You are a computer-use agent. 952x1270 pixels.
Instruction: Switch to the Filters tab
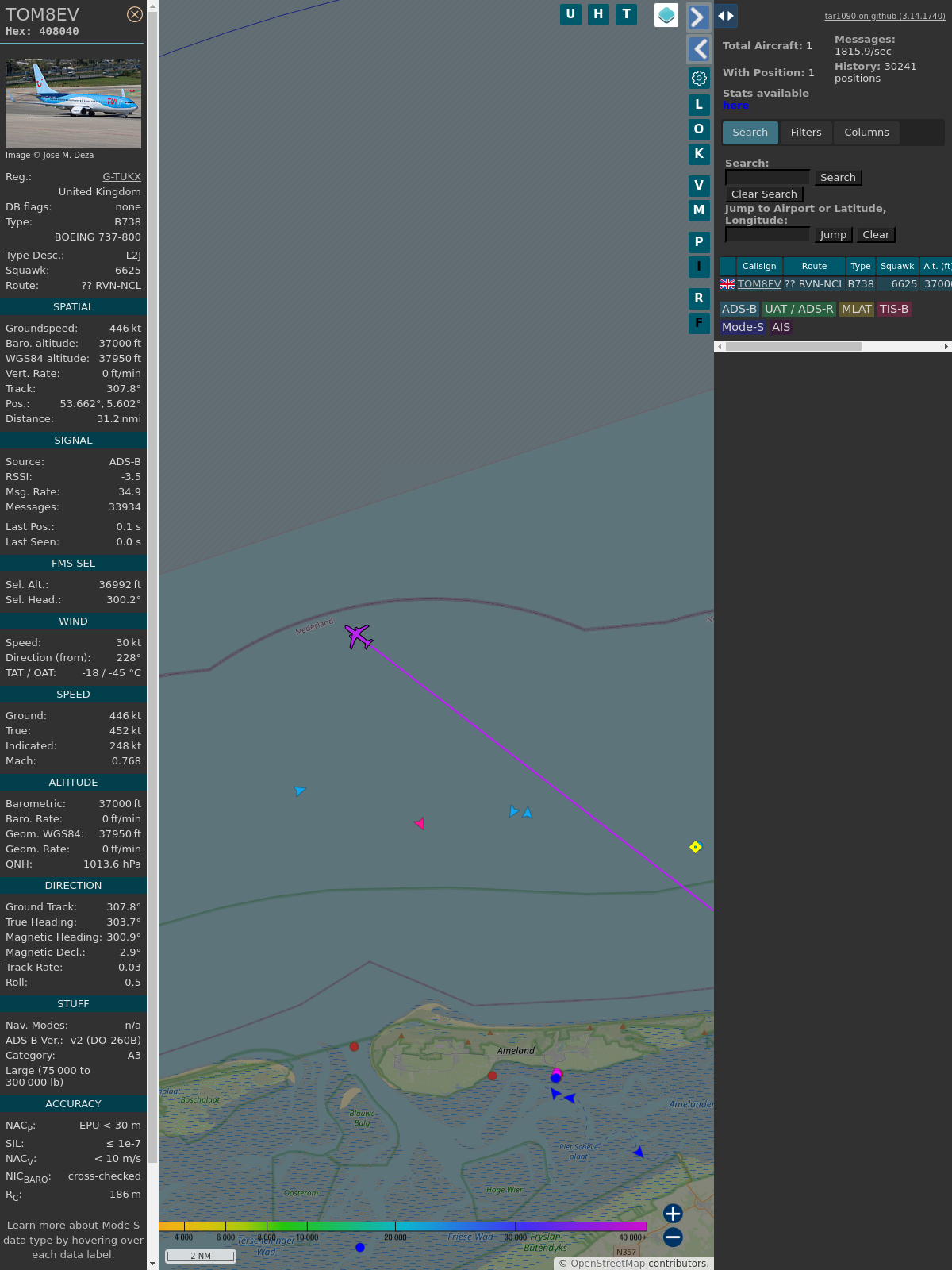(806, 133)
